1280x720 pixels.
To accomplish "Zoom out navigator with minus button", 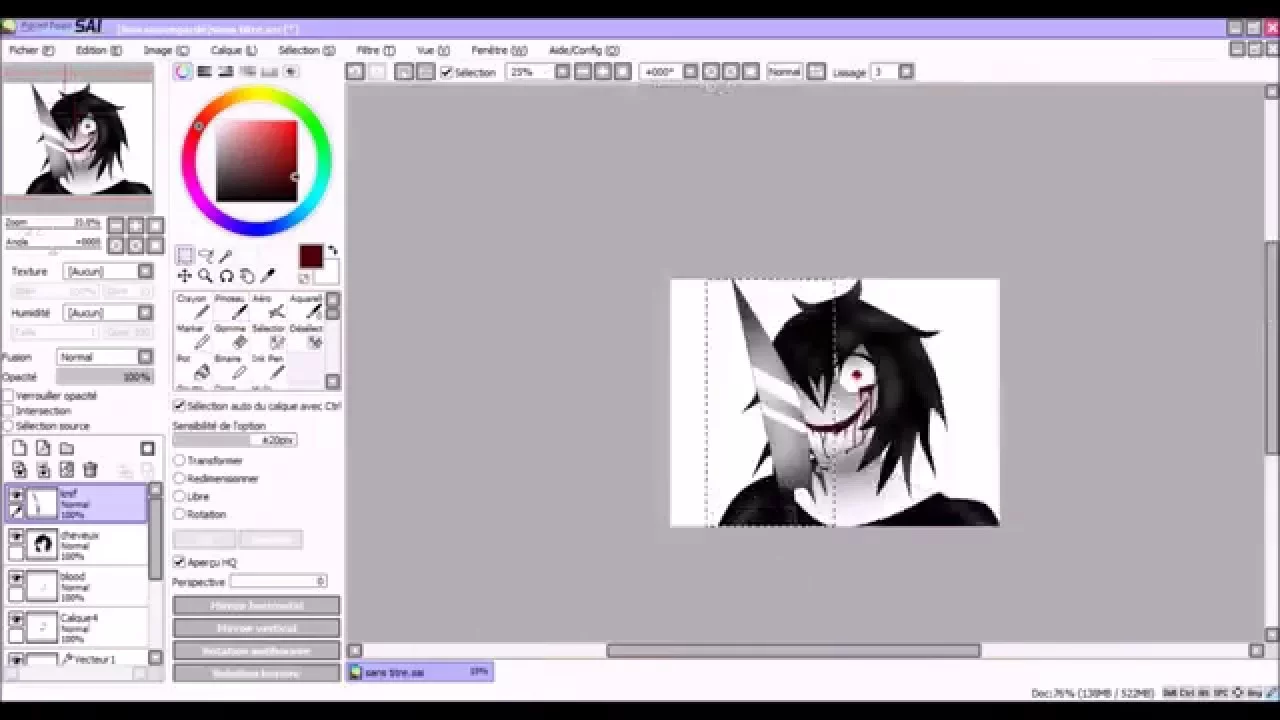I will coord(116,225).
